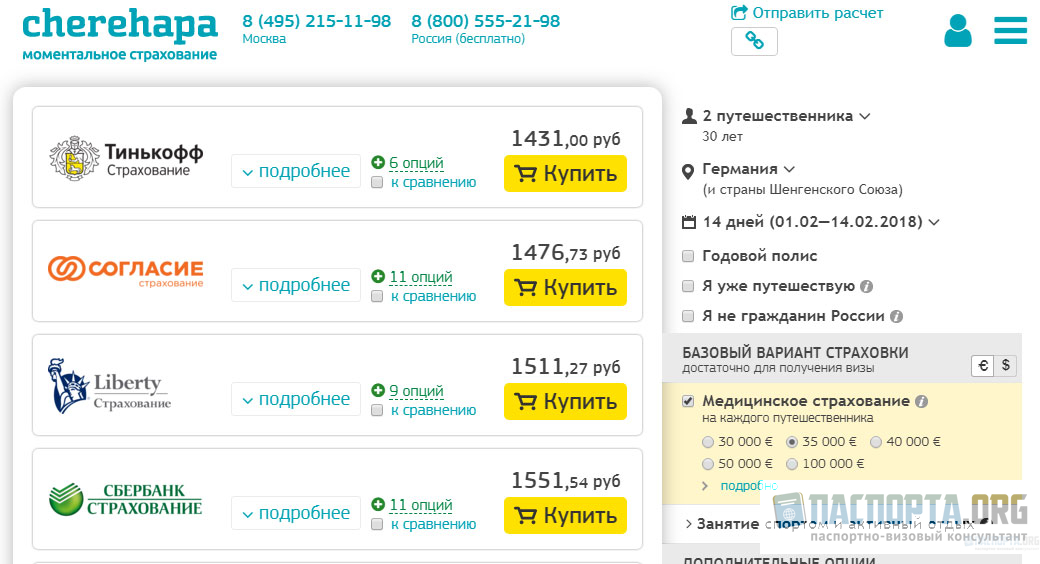
Task: Check Я не гражданин России
Action: tap(688, 317)
